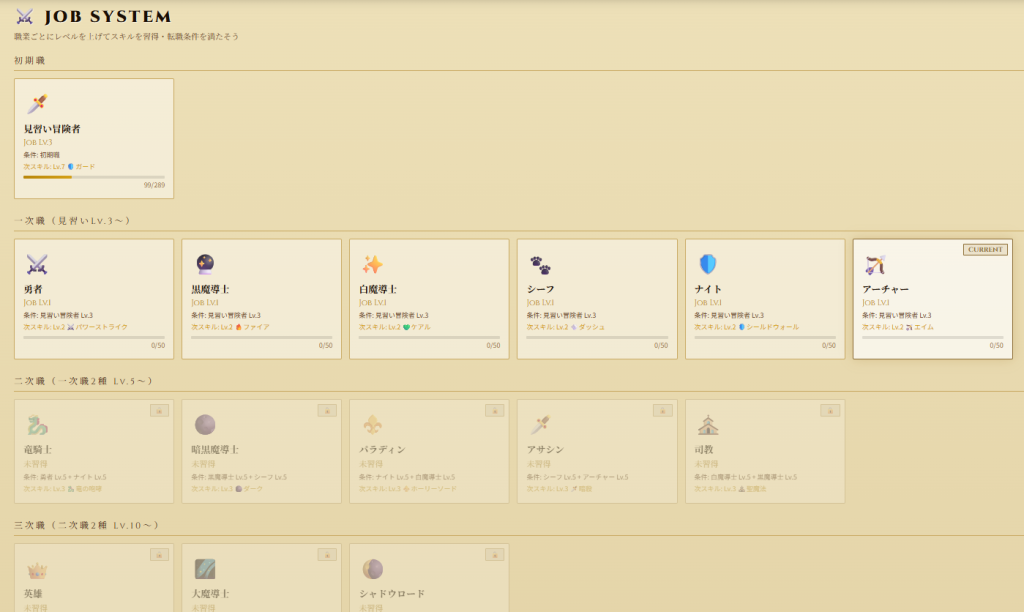
Task: Click the lock icon on アサシン card
Action: pos(662,410)
